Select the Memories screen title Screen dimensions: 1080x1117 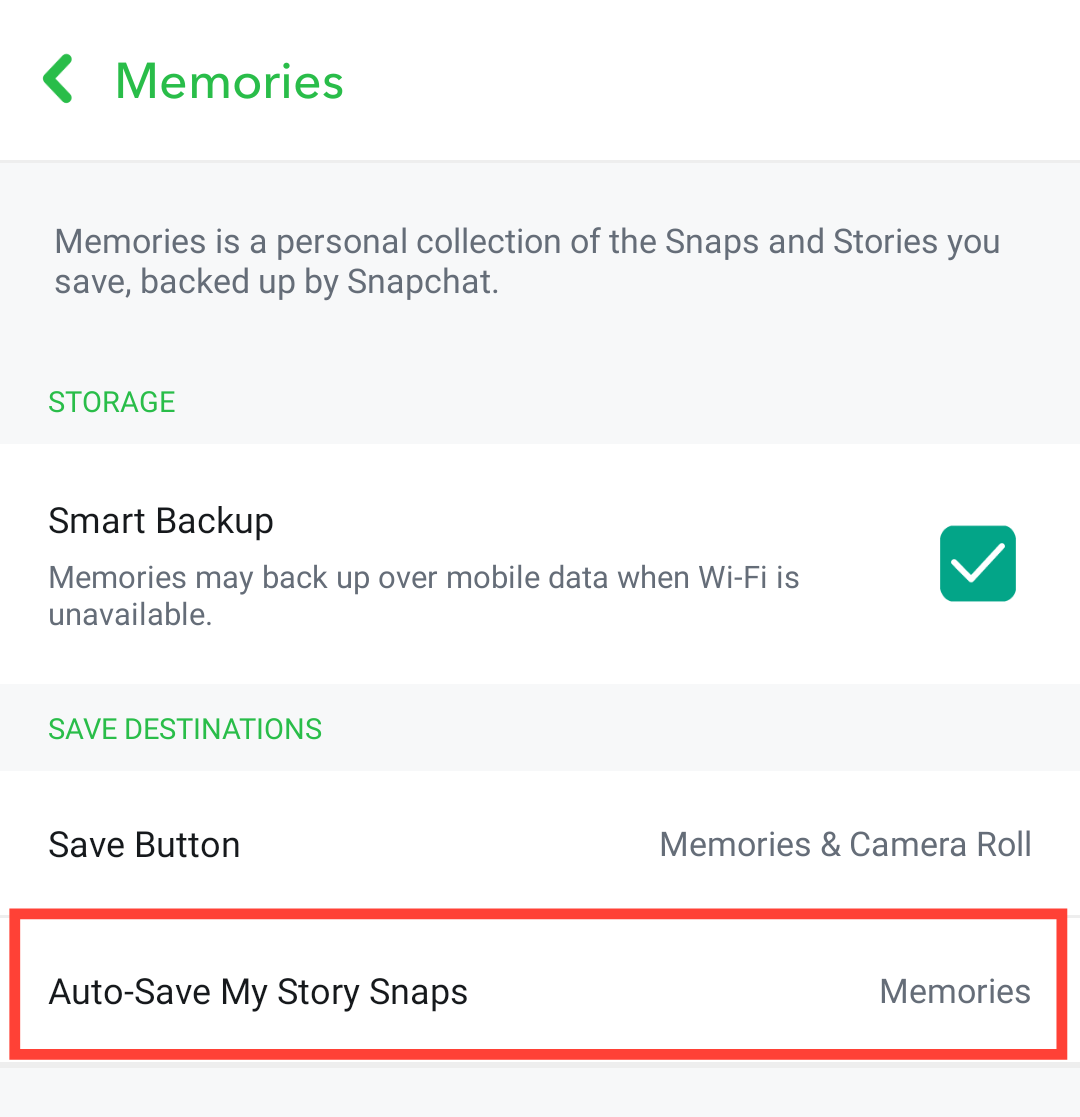(228, 80)
